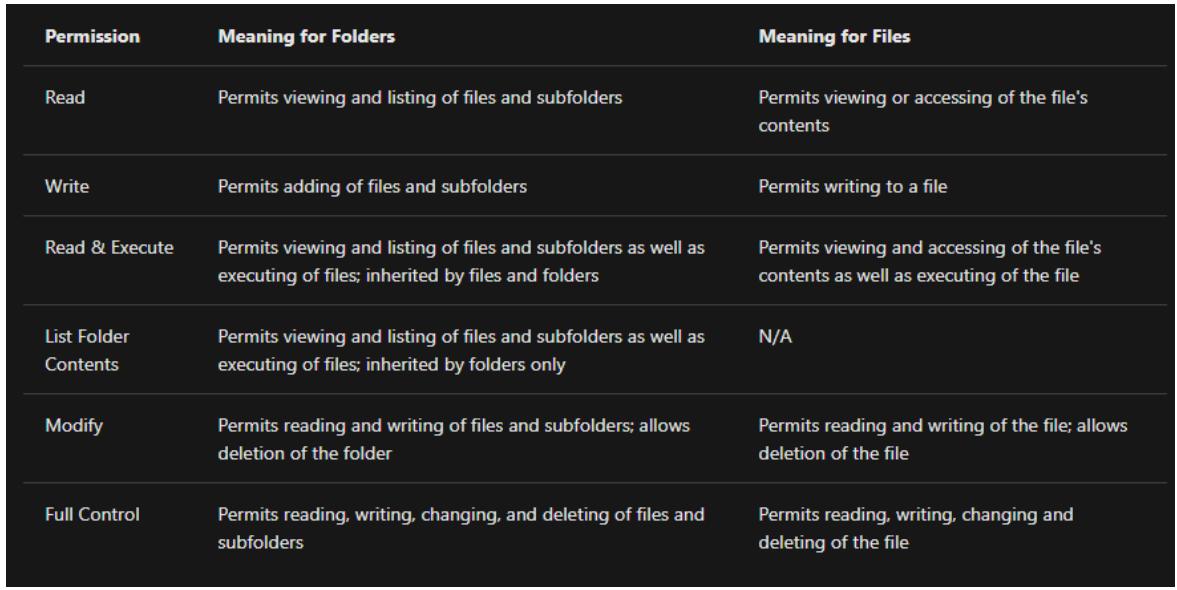Click the List Folder Contents folder description
Screen dimensions: 1177x590
pos(461,350)
